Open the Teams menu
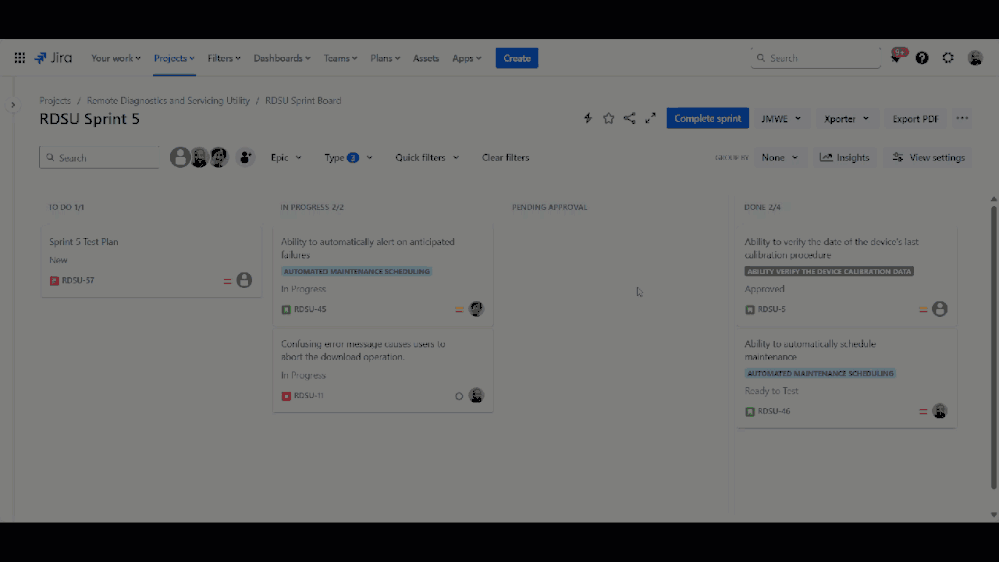Image resolution: width=999 pixels, height=562 pixels. 340,58
